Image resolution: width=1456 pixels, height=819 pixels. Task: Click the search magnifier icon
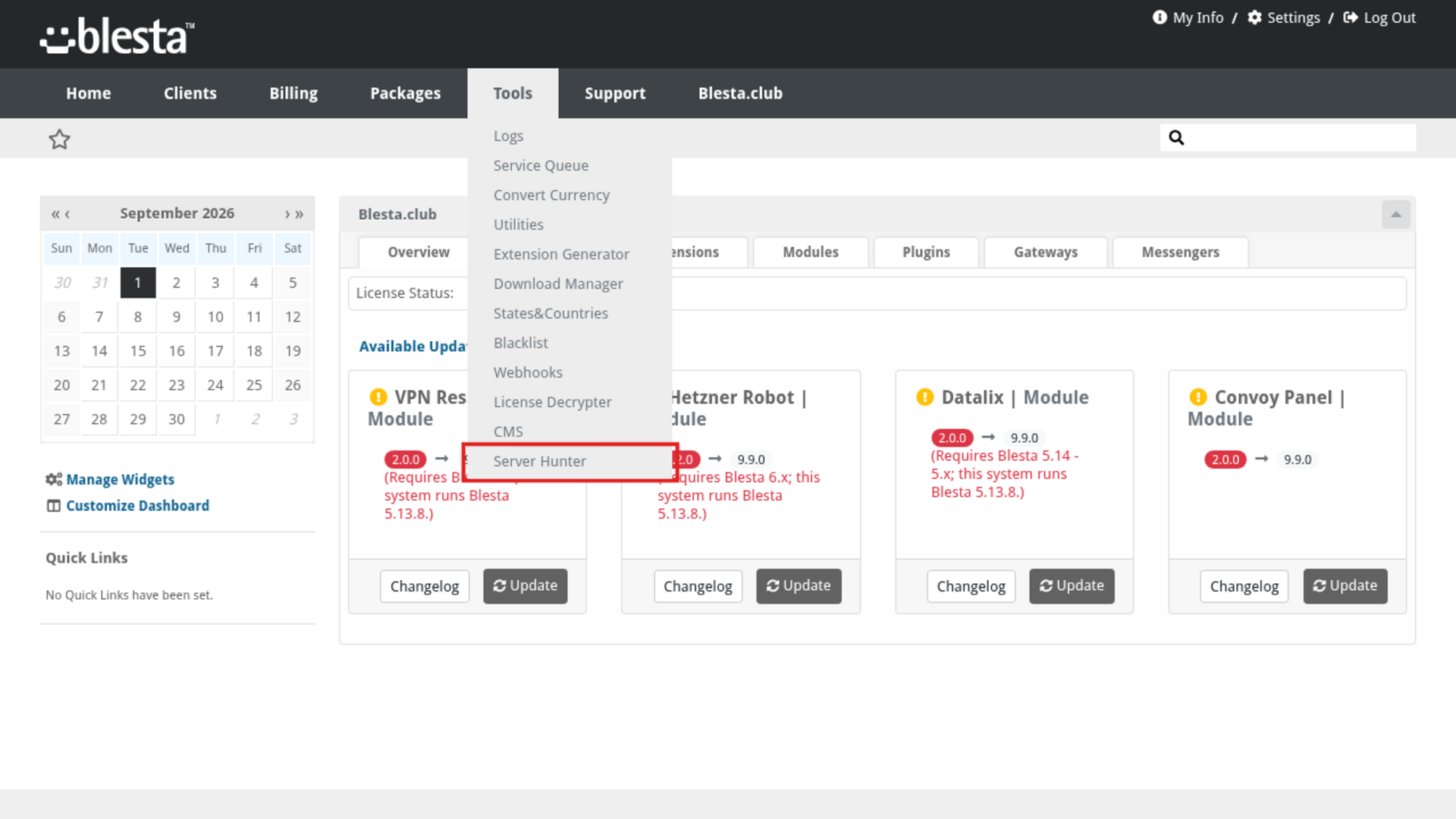1176,137
